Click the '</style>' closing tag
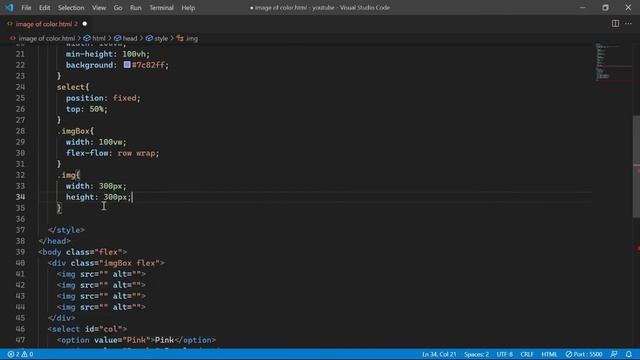This screenshot has height=360, width=640. point(66,230)
